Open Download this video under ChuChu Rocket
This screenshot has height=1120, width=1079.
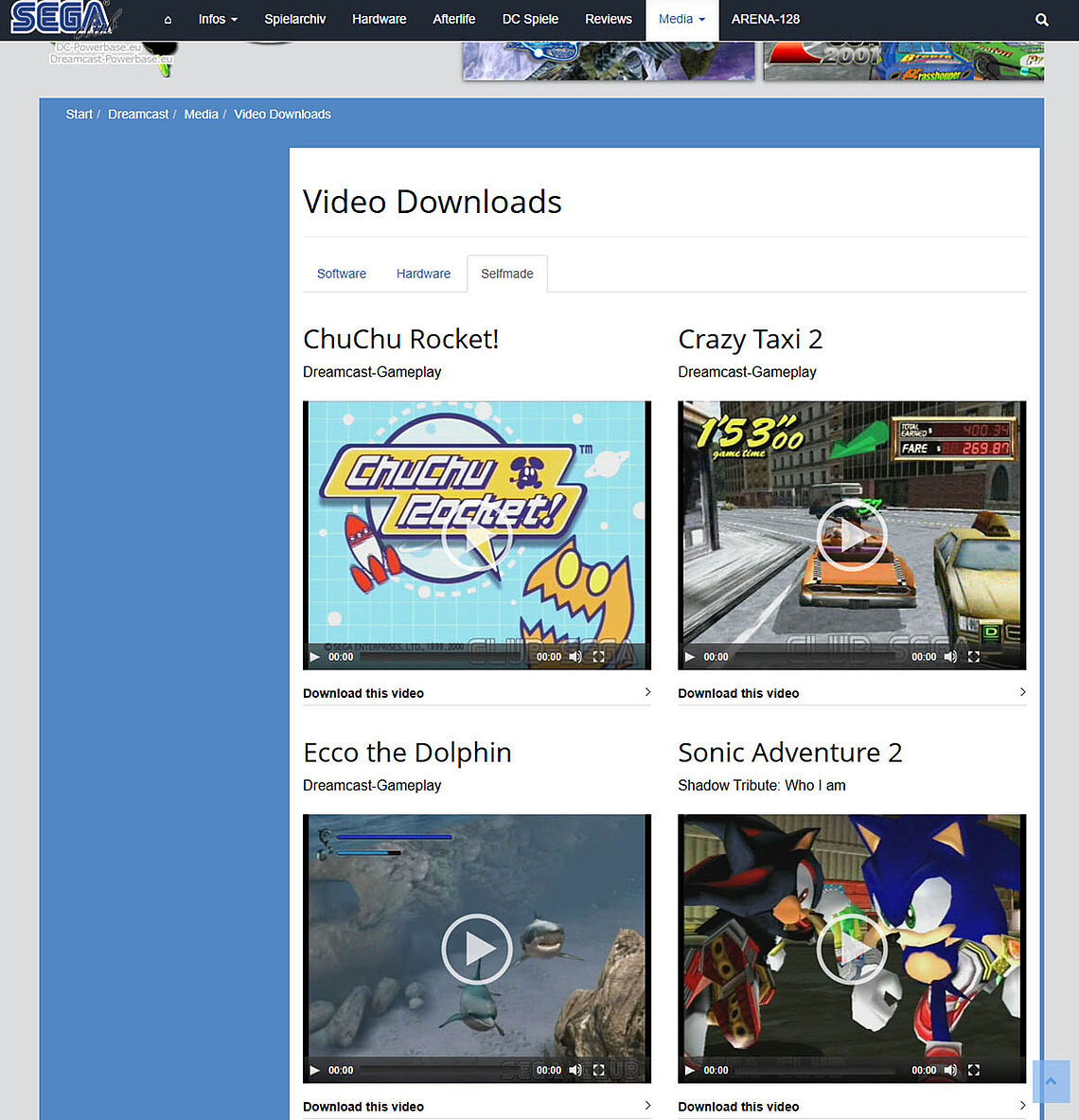(476, 693)
